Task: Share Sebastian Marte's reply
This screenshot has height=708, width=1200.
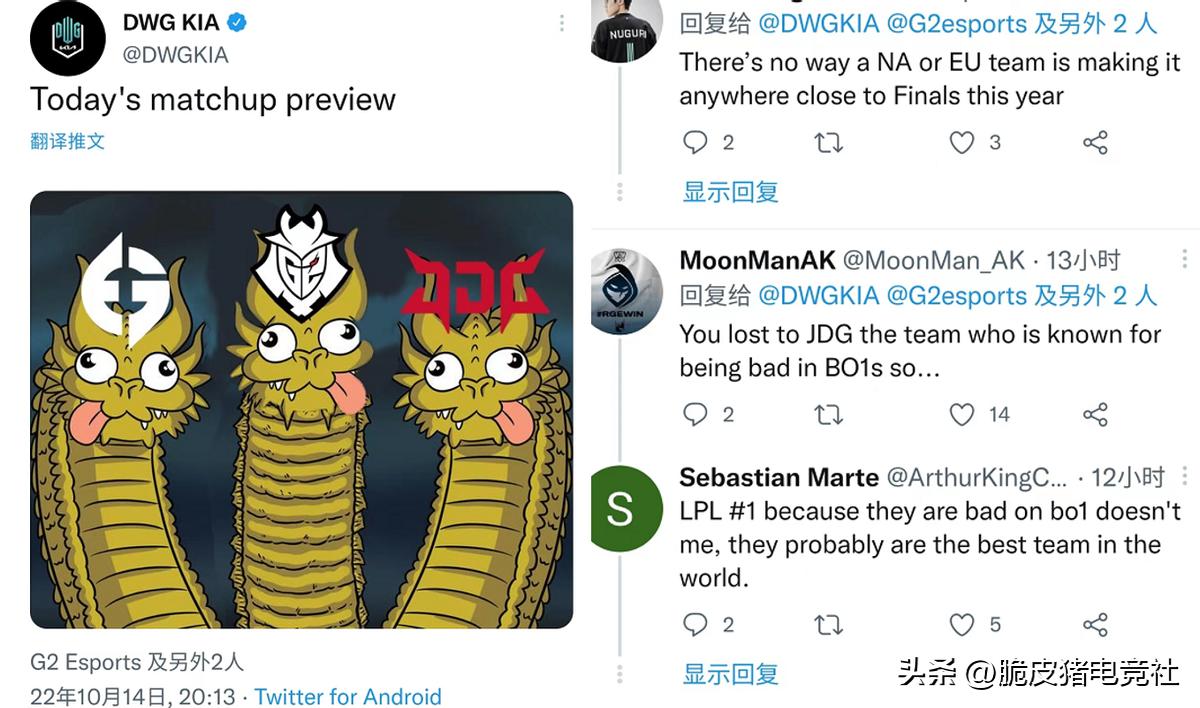Action: (x=1096, y=625)
